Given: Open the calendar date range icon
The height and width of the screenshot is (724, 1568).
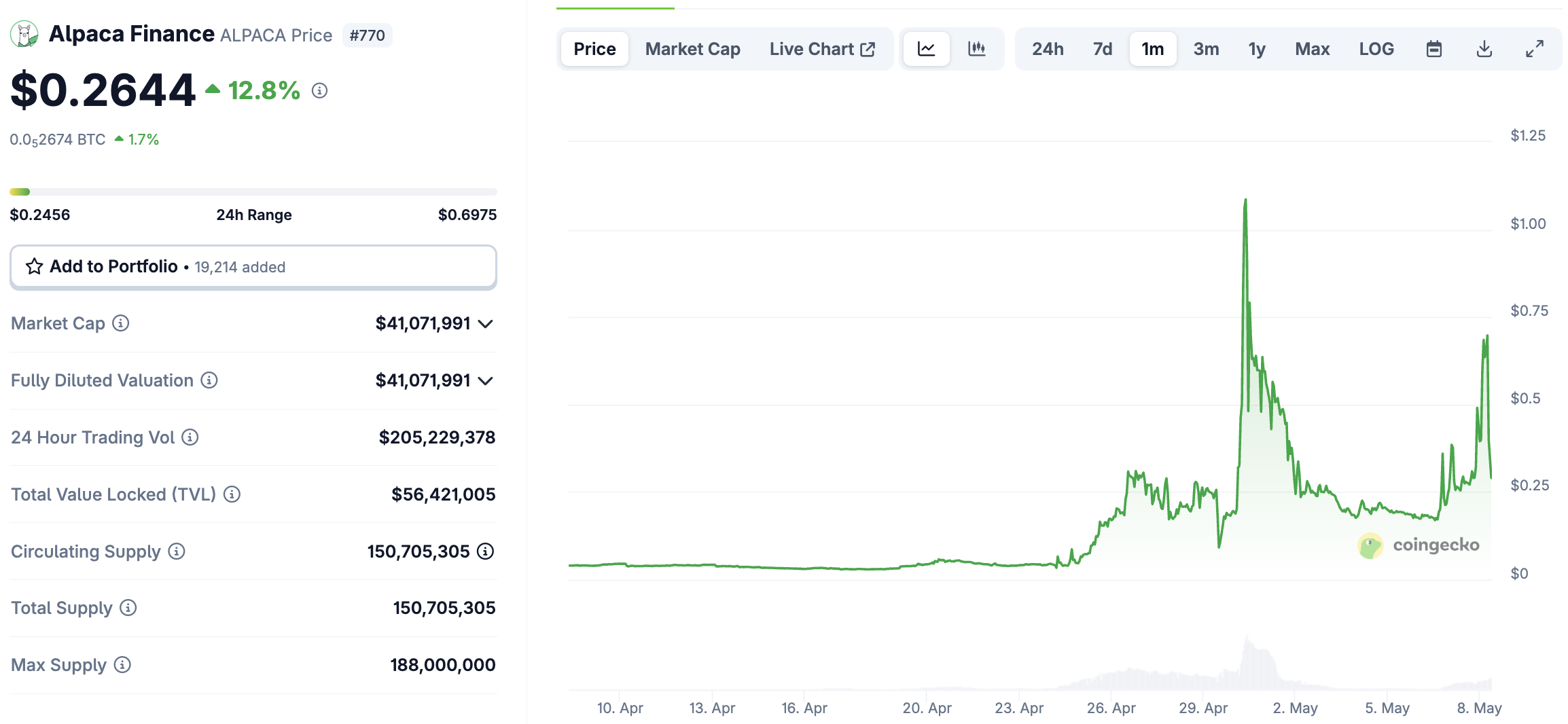Looking at the screenshot, I should click(1433, 48).
